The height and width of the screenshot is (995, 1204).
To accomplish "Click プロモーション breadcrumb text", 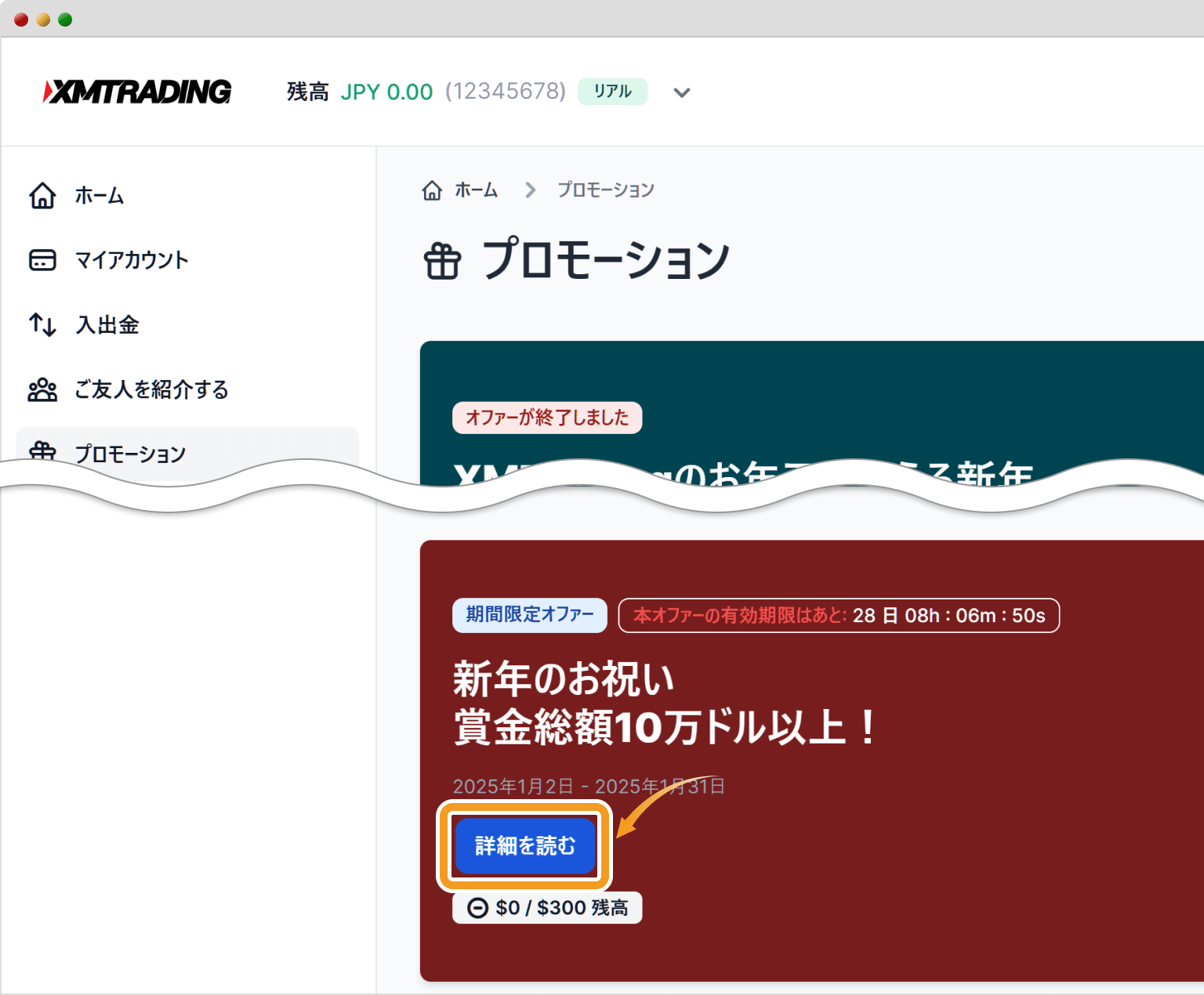I will point(606,190).
